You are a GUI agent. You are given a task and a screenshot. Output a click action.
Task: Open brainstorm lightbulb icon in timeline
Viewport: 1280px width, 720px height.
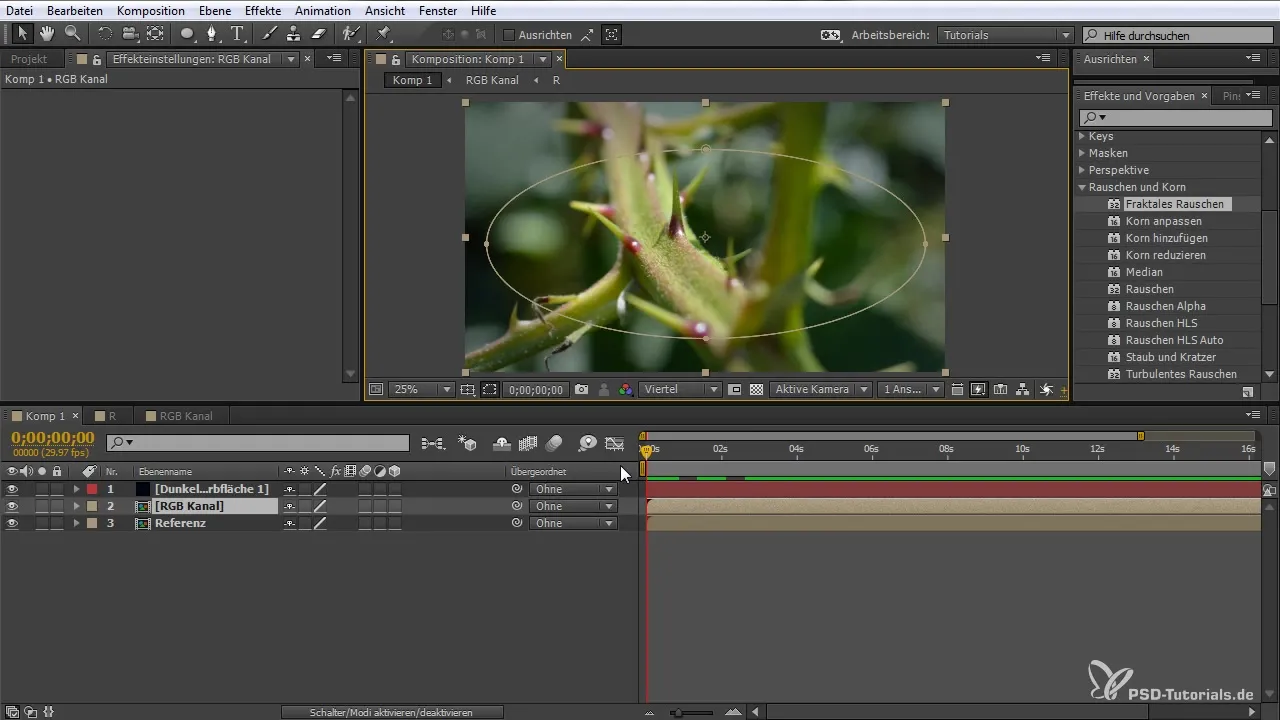click(588, 443)
